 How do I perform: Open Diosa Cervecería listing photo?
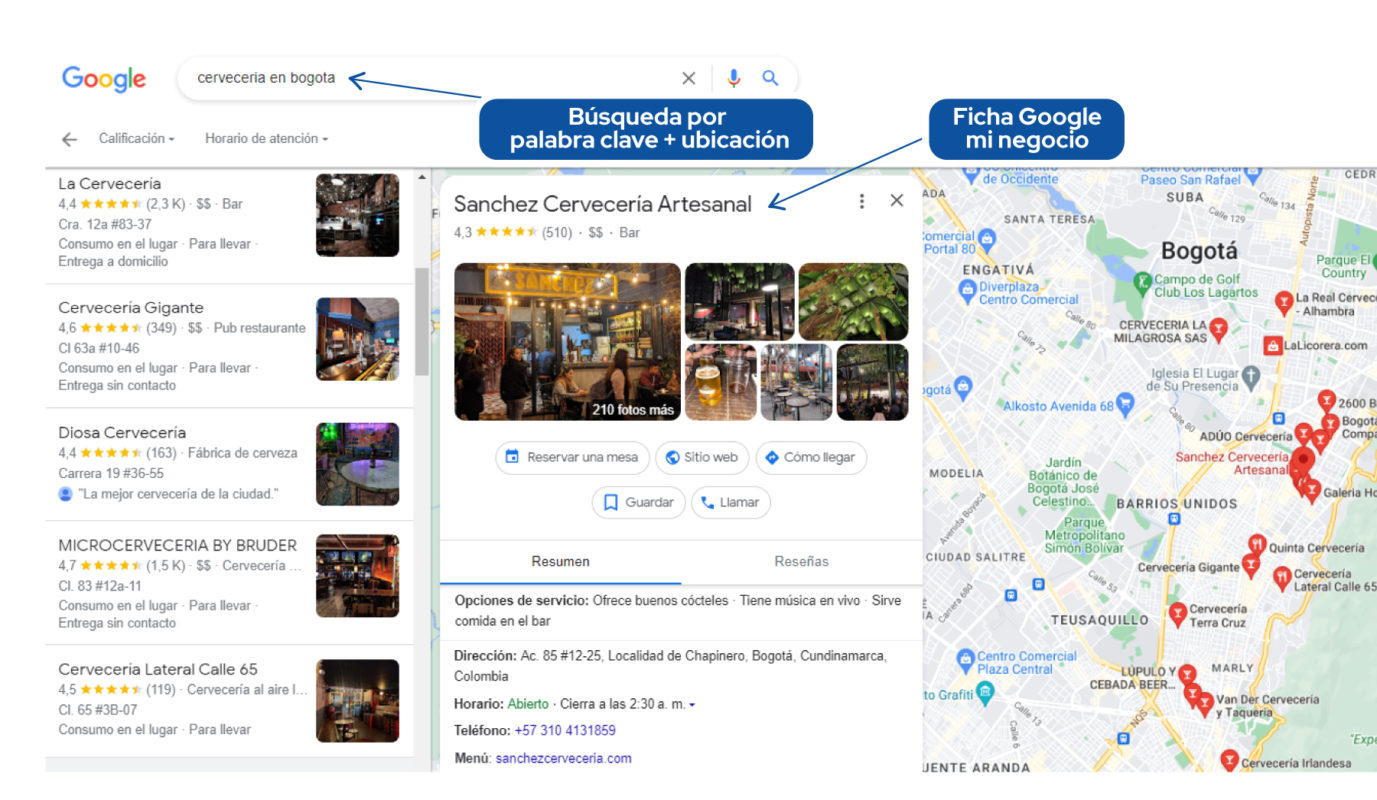click(x=357, y=464)
